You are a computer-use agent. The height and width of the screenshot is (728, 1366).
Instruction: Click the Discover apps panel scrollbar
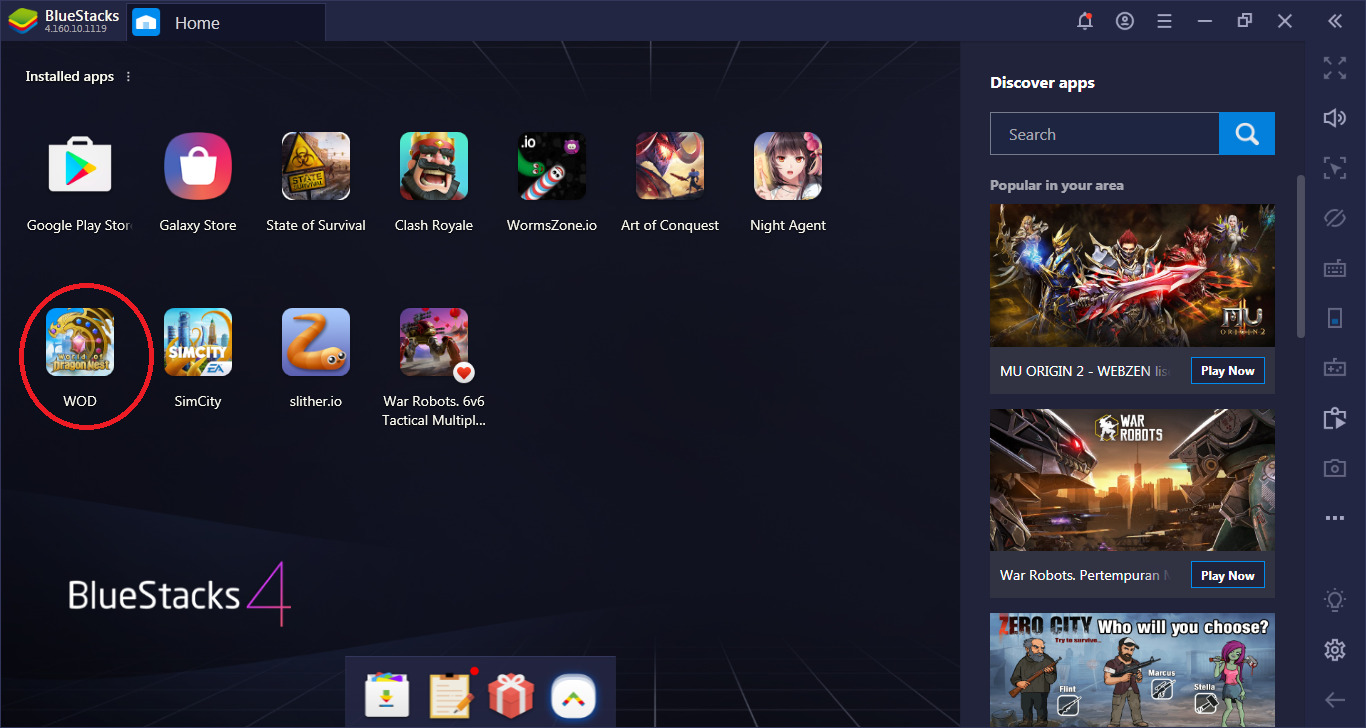(1300, 256)
